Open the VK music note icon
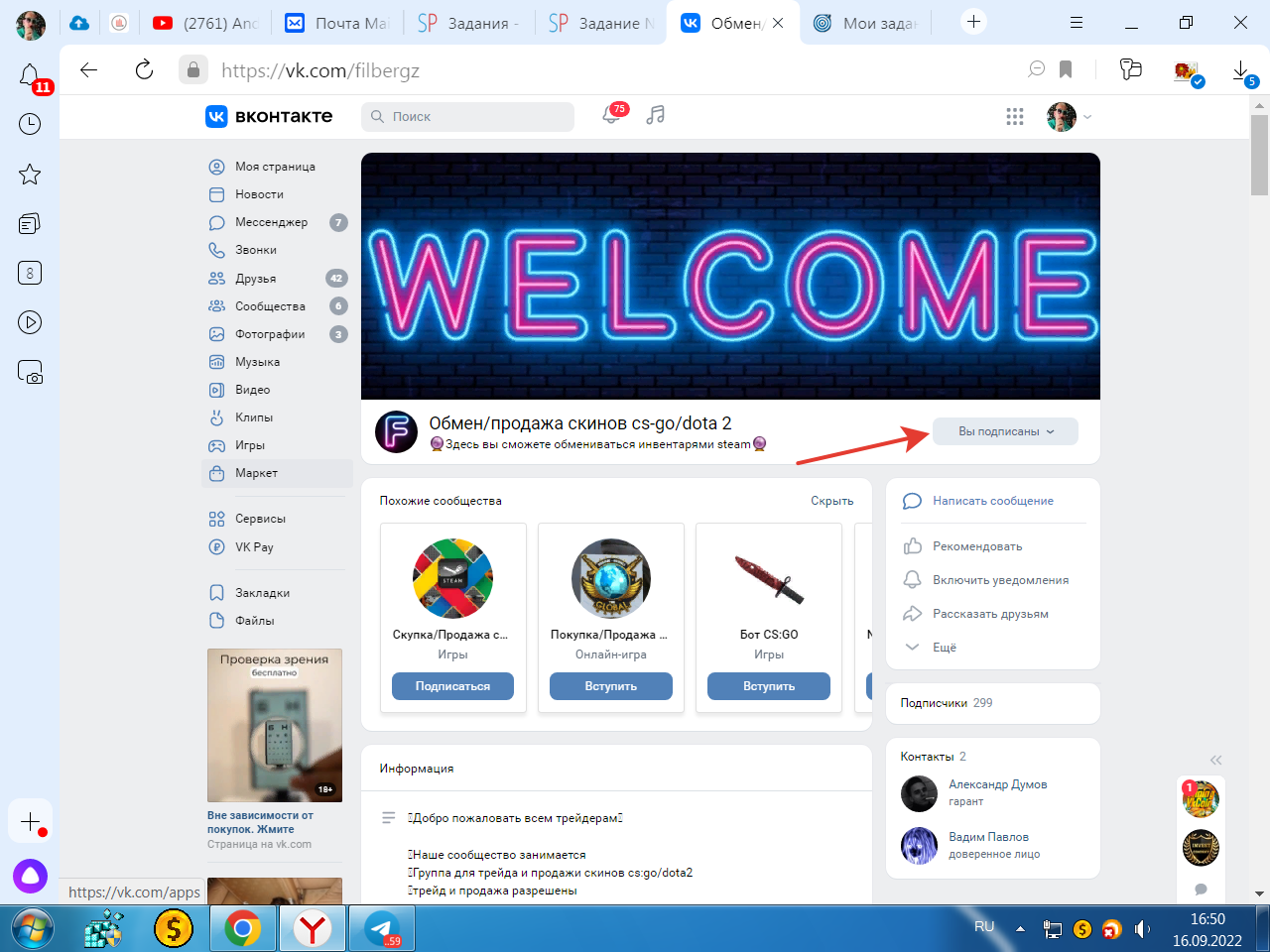1270x952 pixels. [655, 116]
